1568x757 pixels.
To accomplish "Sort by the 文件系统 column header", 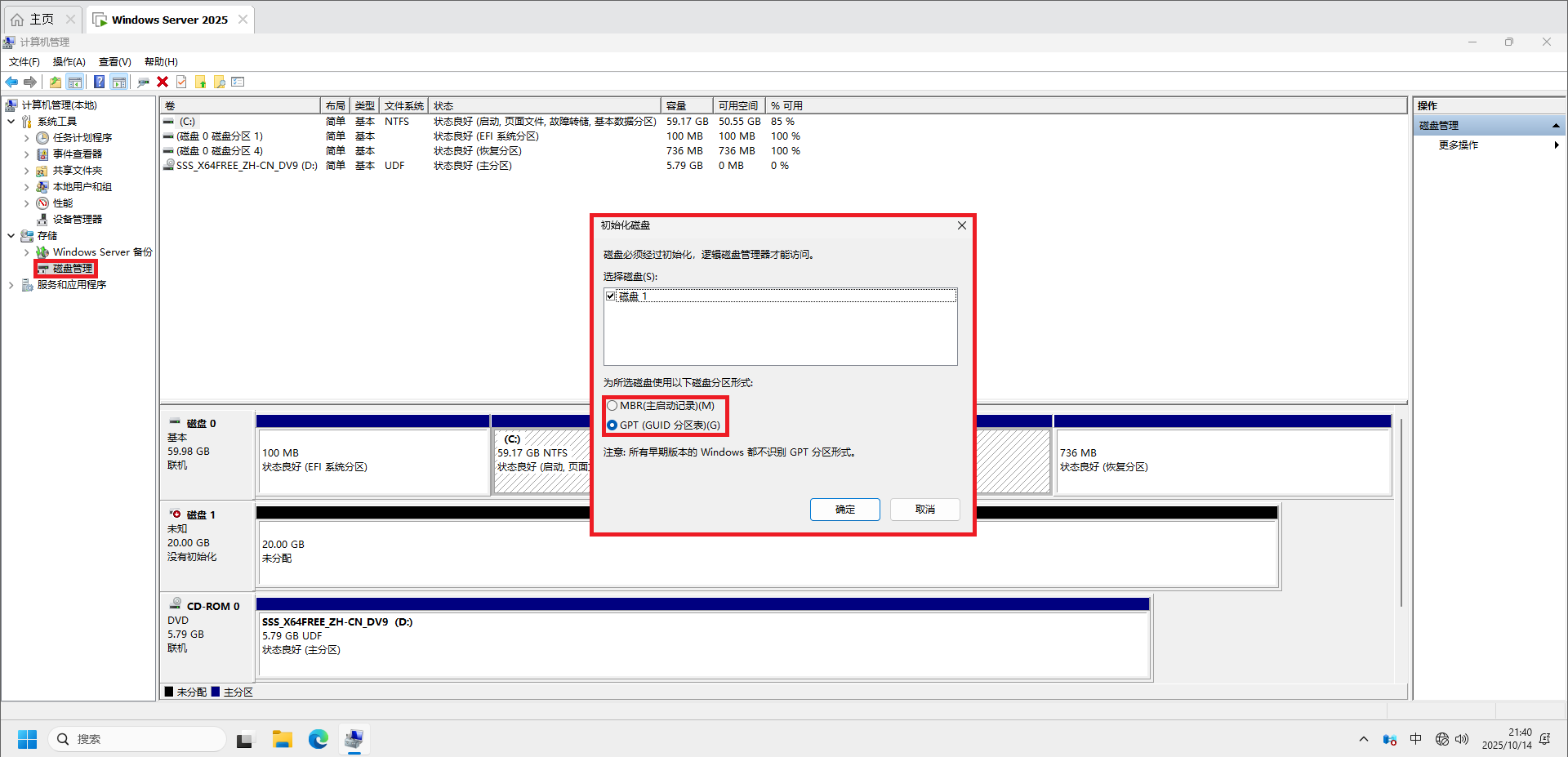I will 404,106.
